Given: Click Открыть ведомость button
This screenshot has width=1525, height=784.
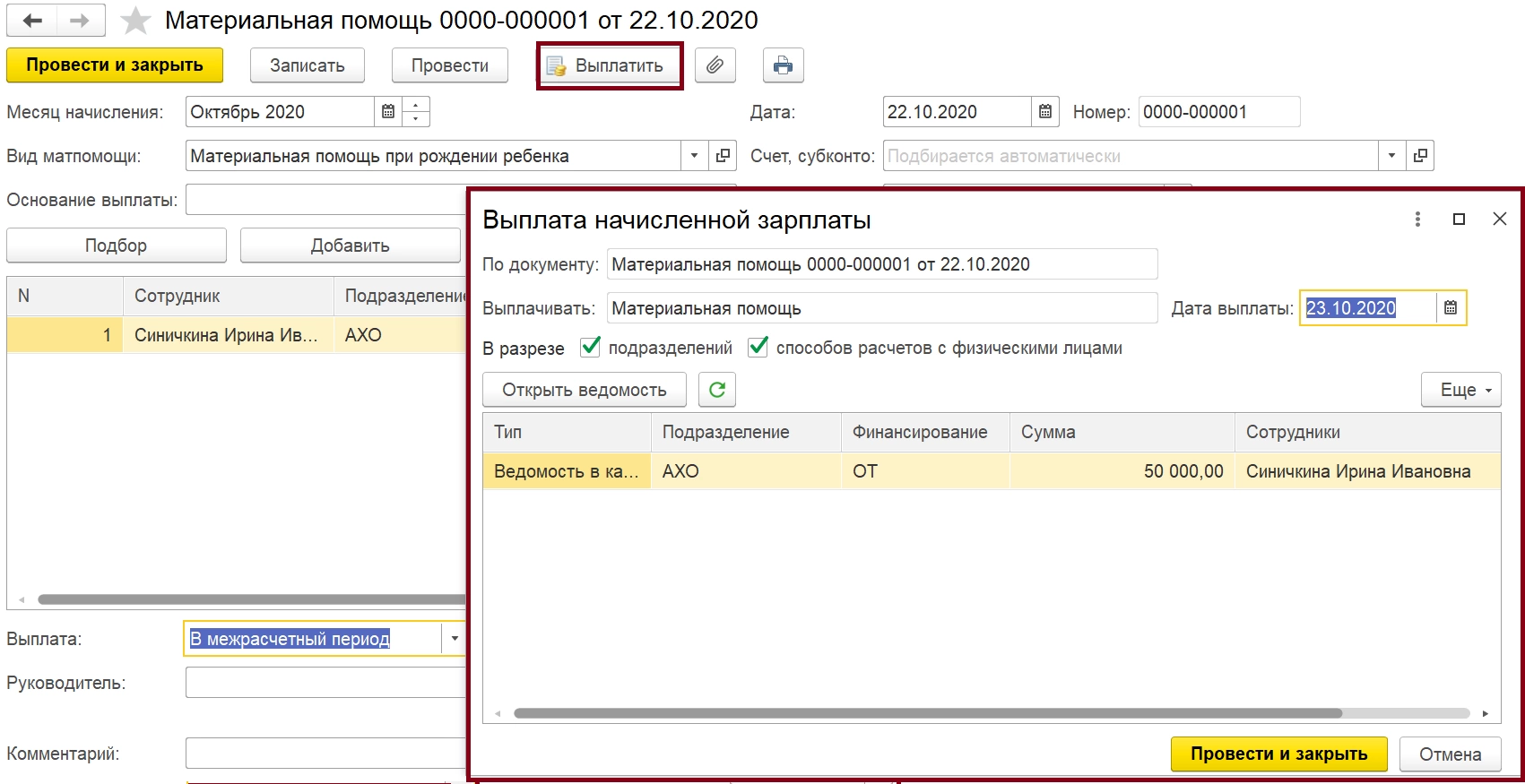Looking at the screenshot, I should pos(584,390).
